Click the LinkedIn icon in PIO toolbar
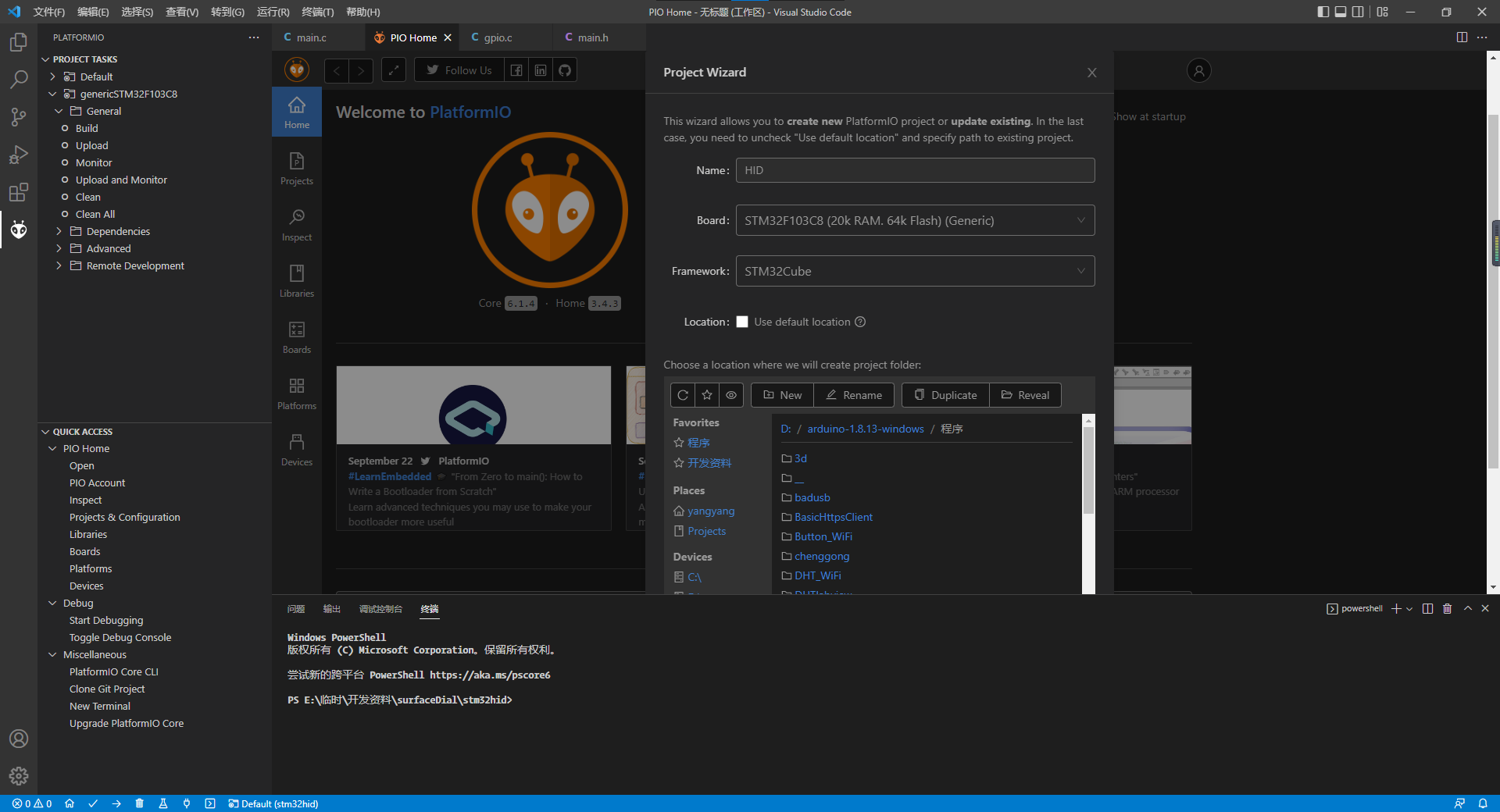This screenshot has width=1500, height=812. click(x=541, y=70)
